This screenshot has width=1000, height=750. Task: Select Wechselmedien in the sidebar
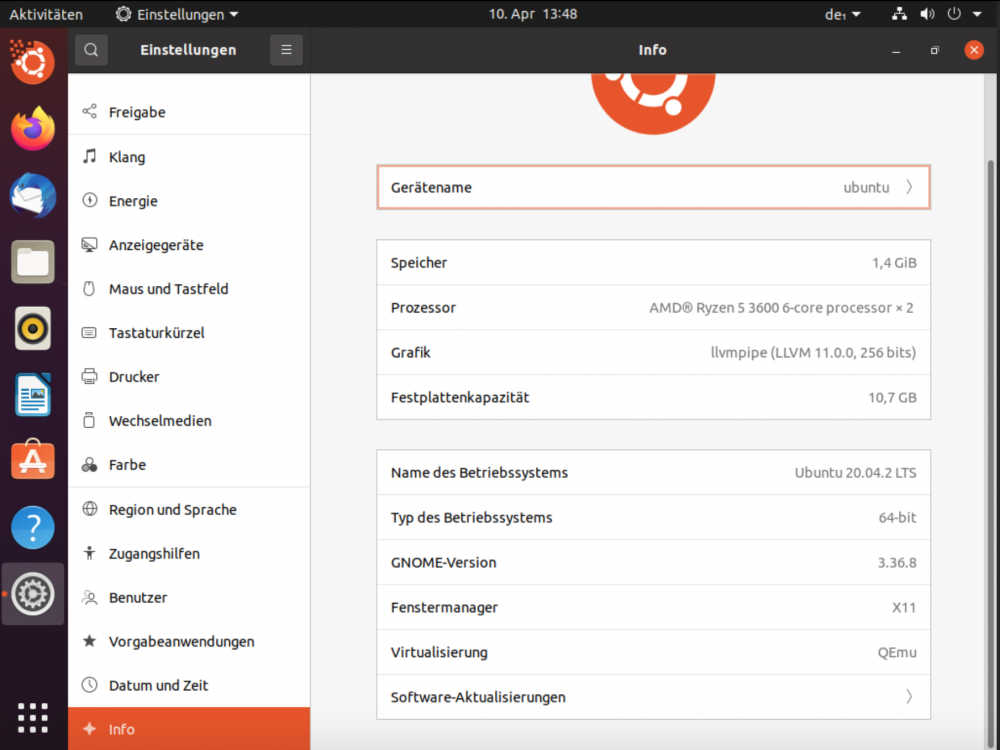coord(189,421)
